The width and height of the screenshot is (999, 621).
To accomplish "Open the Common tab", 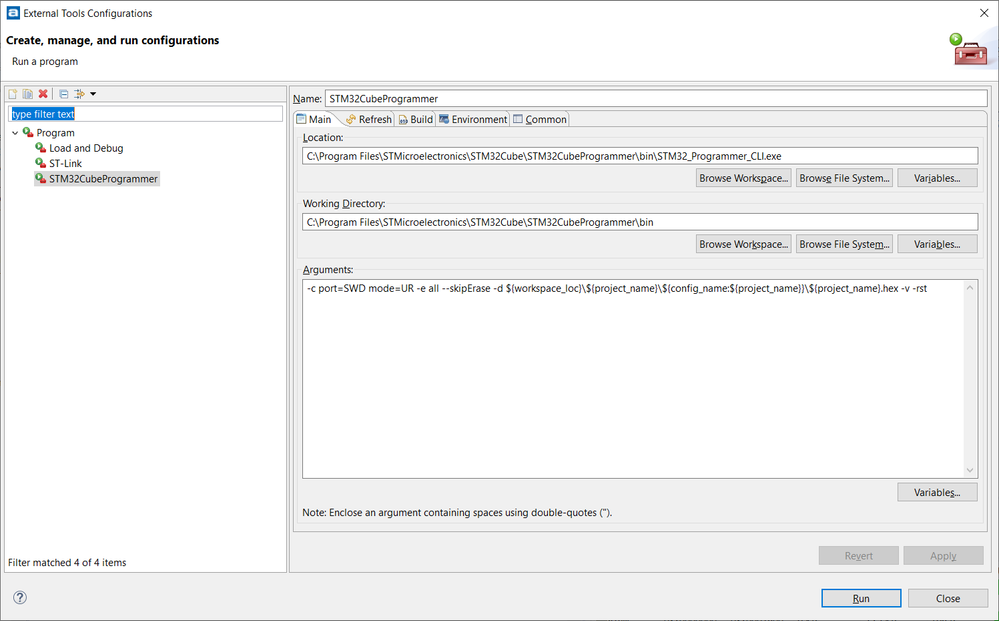I will tap(540, 119).
